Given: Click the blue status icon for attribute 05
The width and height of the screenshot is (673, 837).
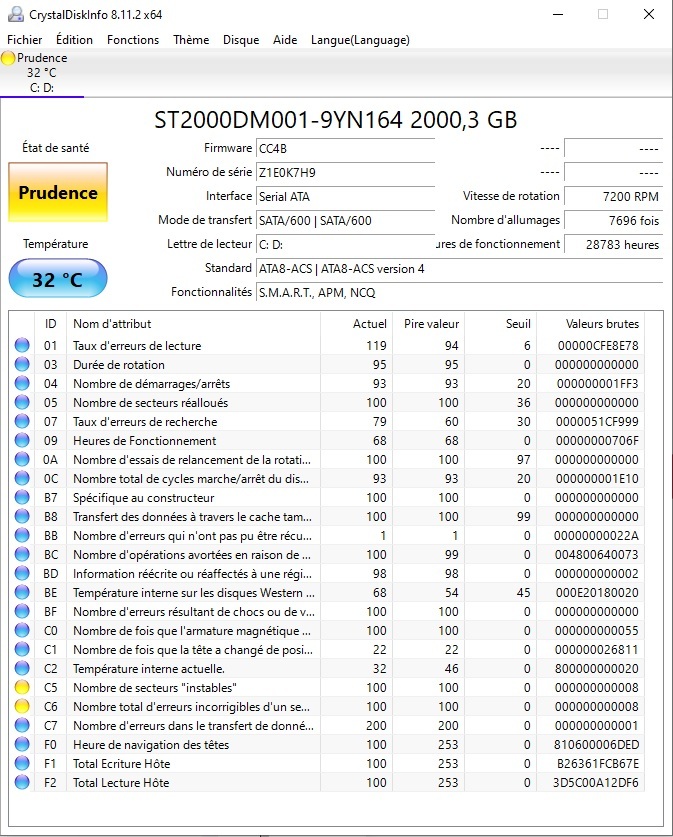Looking at the screenshot, I should pos(22,402).
